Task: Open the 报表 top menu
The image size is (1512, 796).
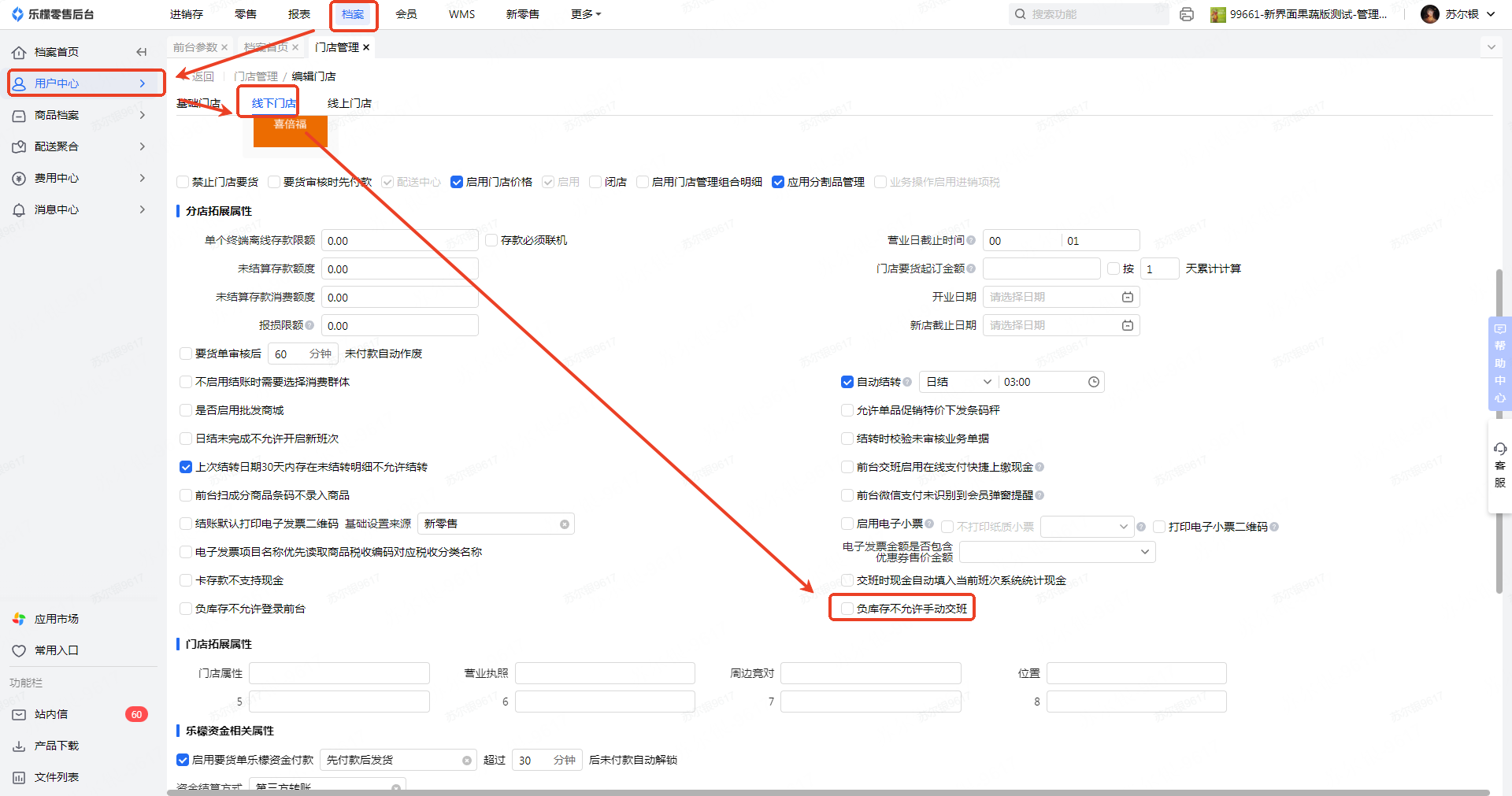Action: pos(299,14)
